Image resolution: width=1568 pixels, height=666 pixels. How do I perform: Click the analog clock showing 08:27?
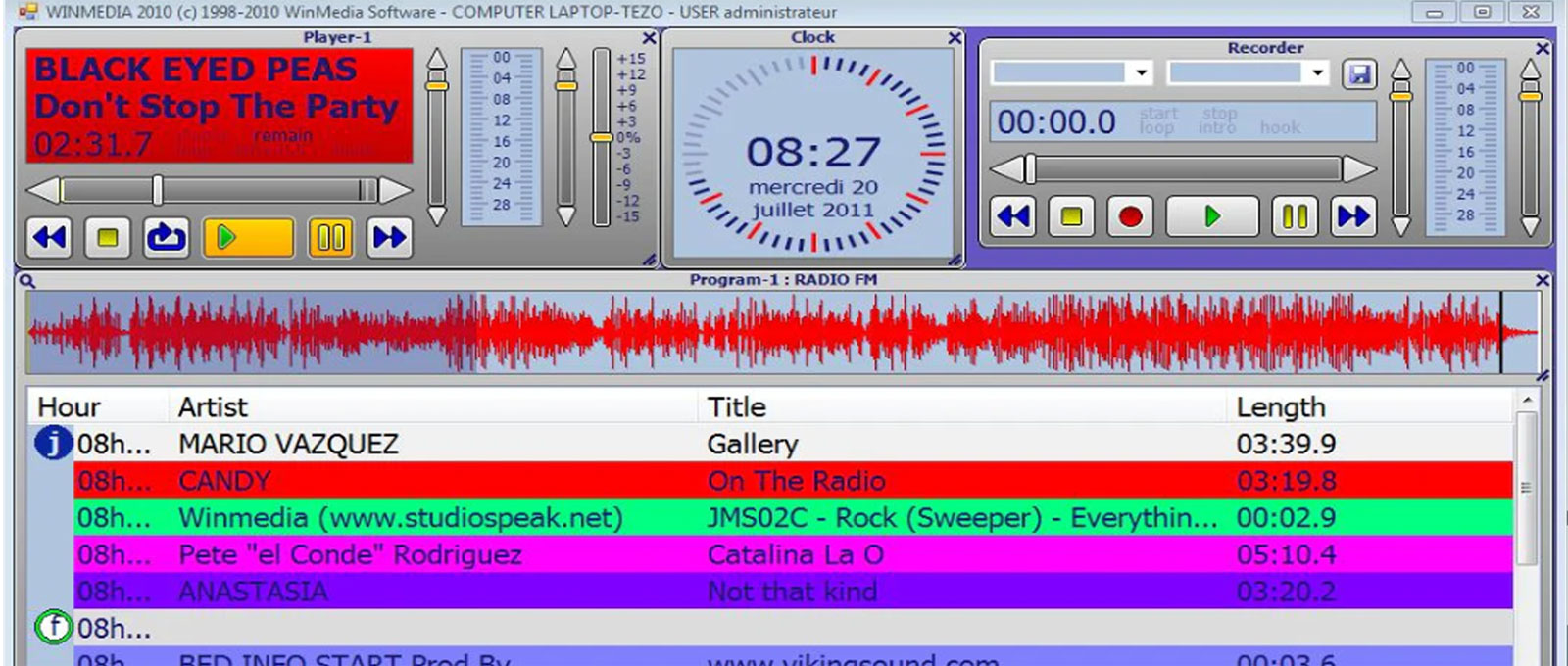coord(812,155)
